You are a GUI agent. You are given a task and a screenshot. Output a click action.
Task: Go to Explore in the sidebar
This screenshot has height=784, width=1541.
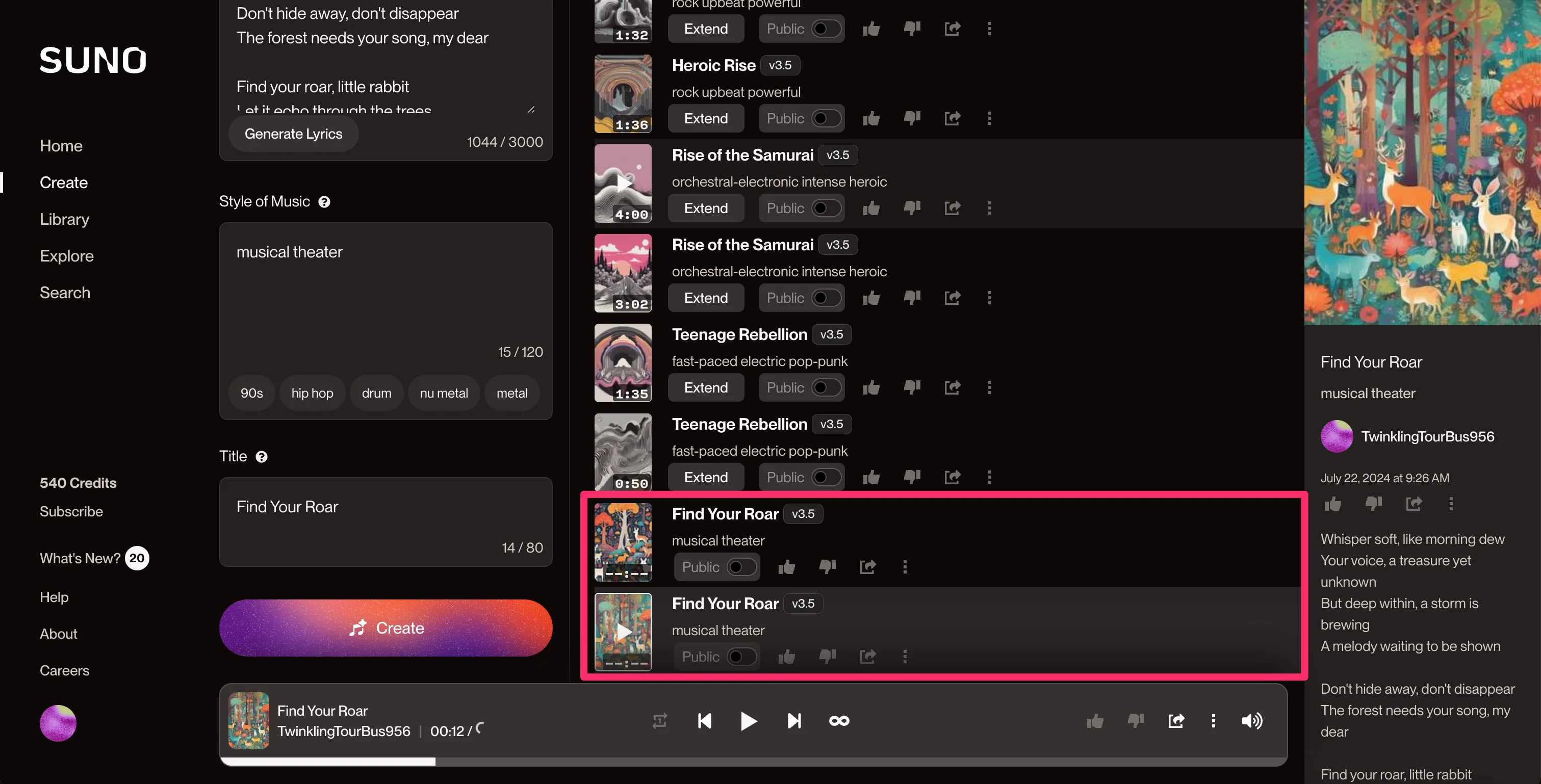click(66, 255)
